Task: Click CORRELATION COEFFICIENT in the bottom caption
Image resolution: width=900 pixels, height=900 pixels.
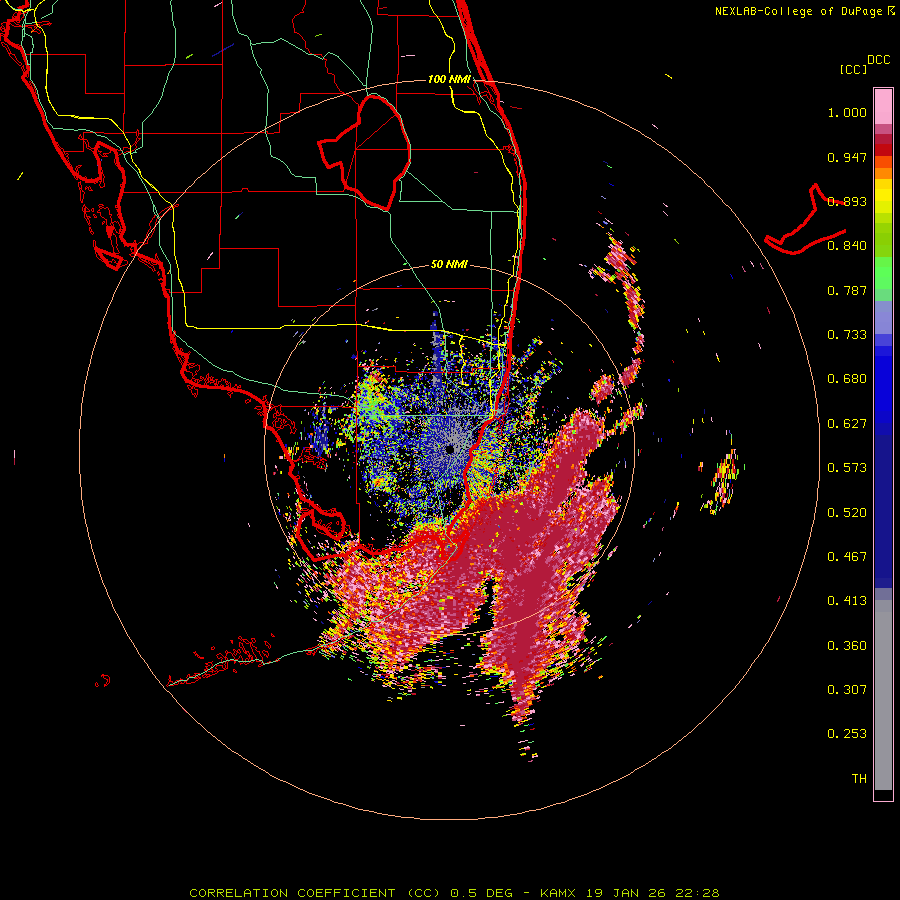Action: (x=292, y=893)
